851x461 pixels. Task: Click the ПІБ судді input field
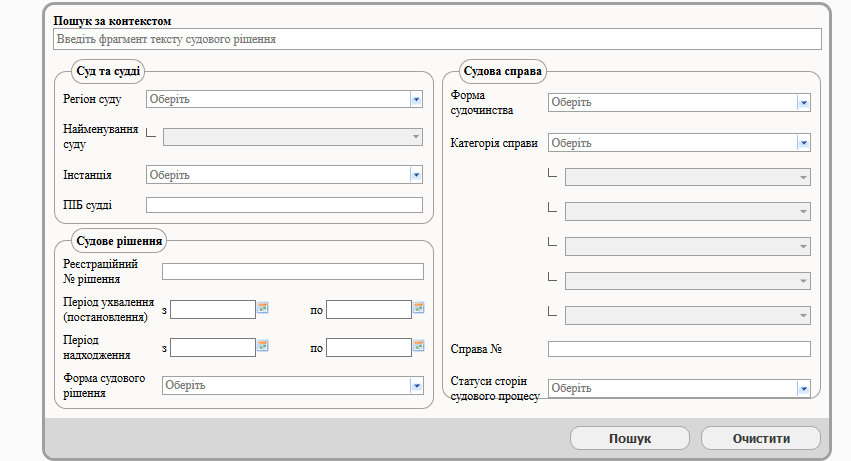(x=284, y=205)
